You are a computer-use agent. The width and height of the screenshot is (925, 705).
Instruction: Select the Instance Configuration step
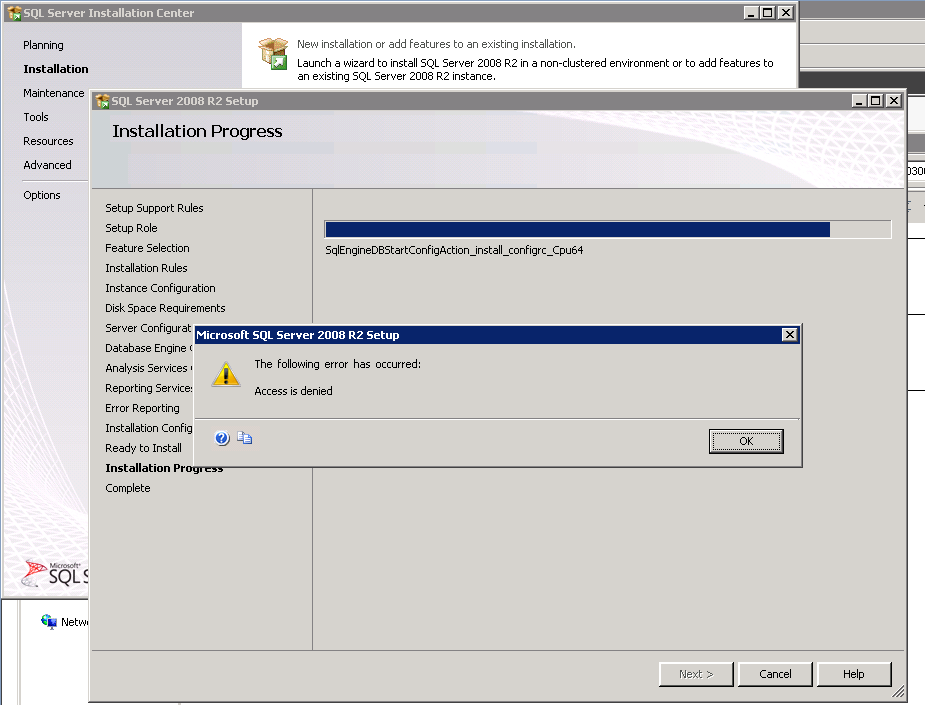point(160,288)
